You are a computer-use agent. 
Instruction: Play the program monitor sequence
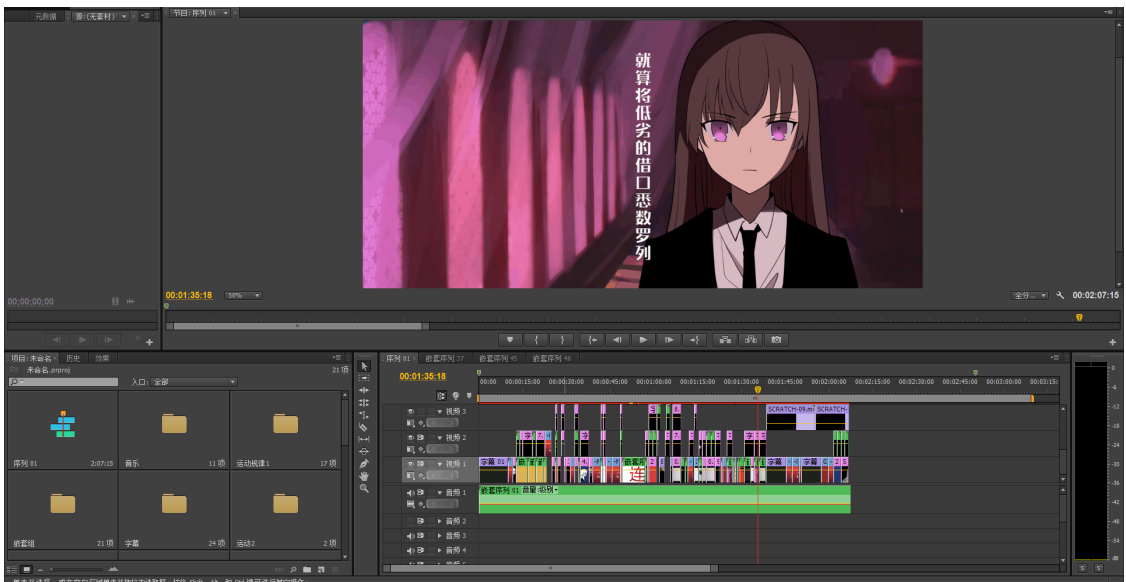pyautogui.click(x=643, y=340)
